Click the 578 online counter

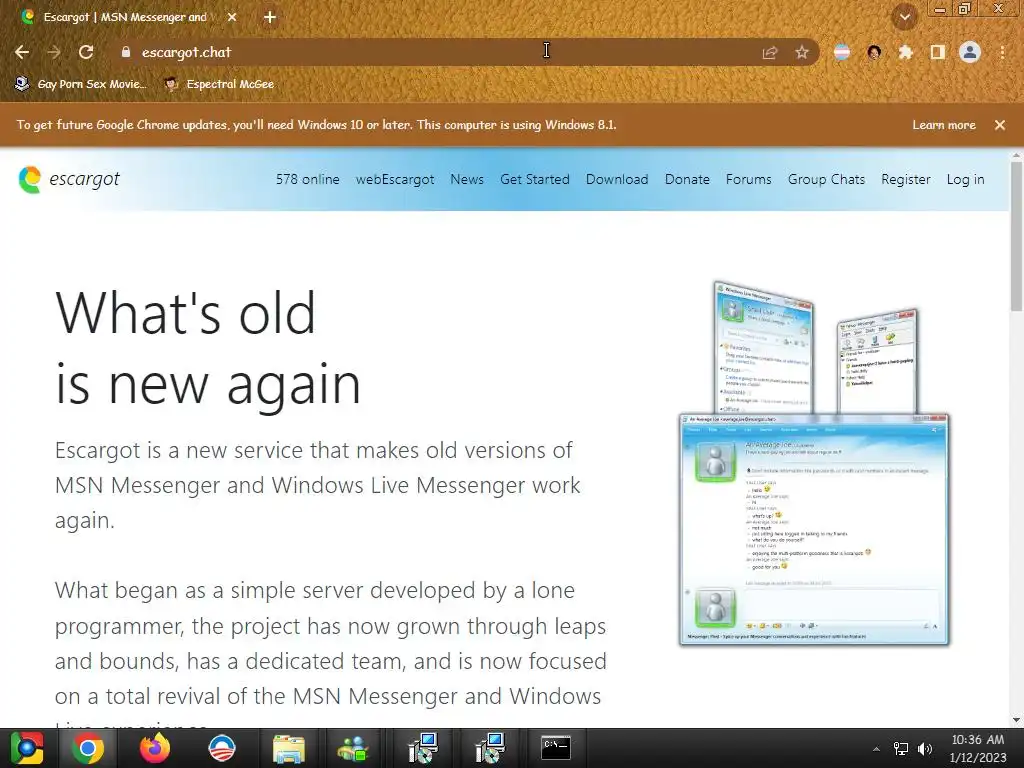308,180
